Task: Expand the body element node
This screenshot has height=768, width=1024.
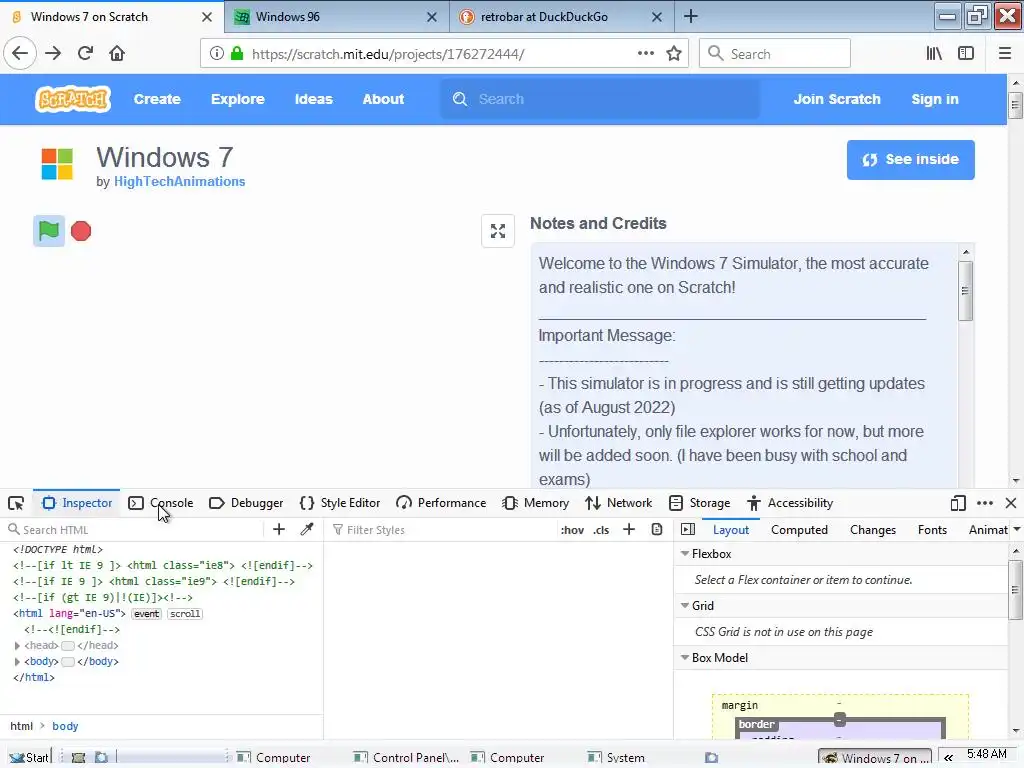Action: (17, 662)
